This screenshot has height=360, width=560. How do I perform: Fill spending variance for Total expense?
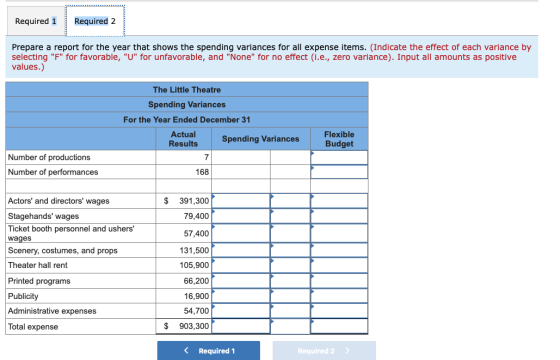click(241, 326)
